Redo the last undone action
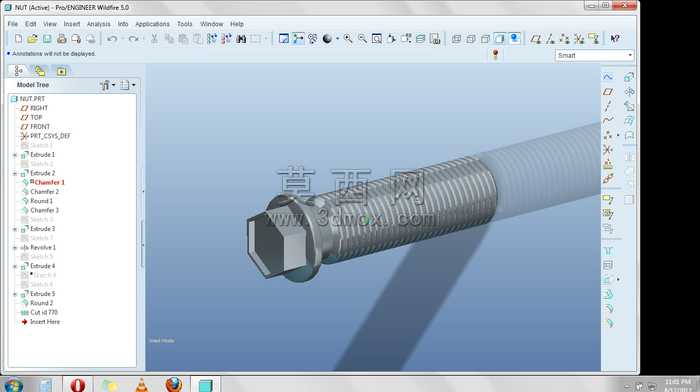This screenshot has height=392, width=700. point(133,39)
